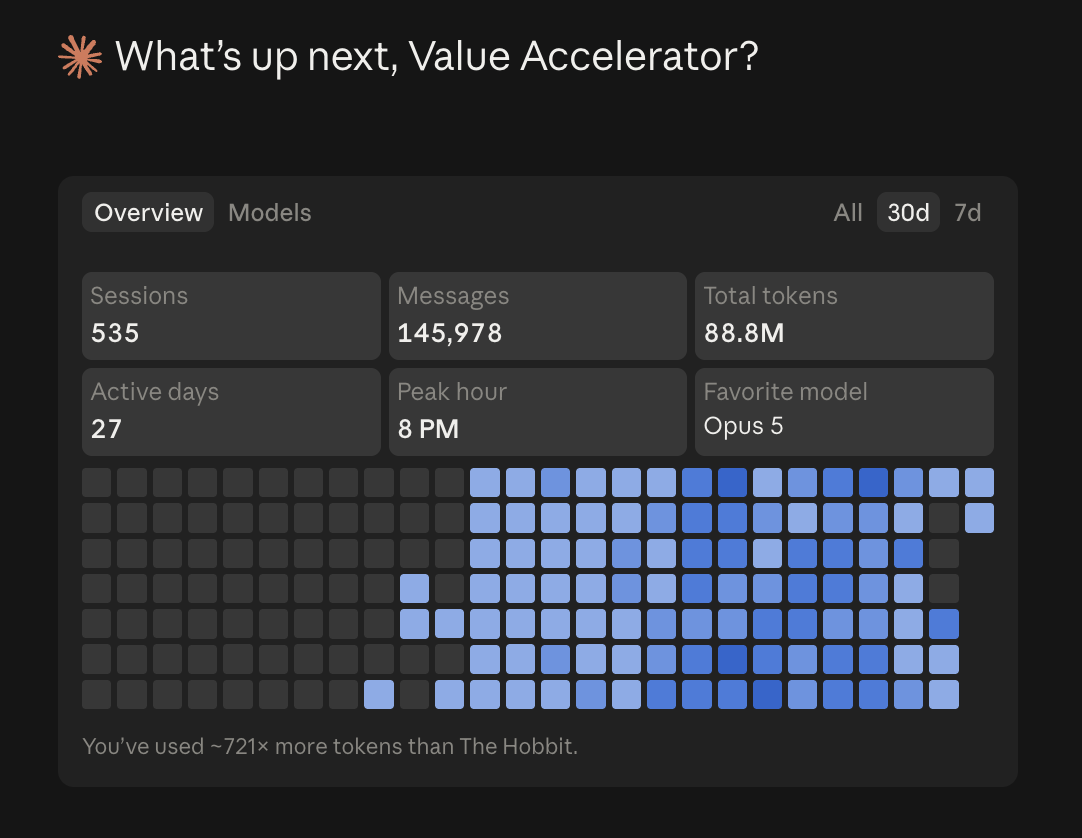Screen dimensions: 1082x838
Task: Switch to the 7d time range
Action: [967, 212]
